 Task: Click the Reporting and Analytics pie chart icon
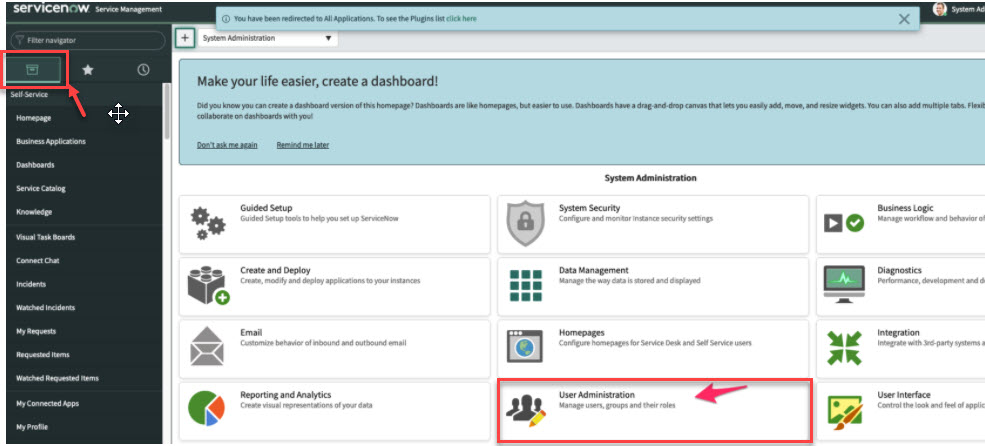pyautogui.click(x=209, y=409)
